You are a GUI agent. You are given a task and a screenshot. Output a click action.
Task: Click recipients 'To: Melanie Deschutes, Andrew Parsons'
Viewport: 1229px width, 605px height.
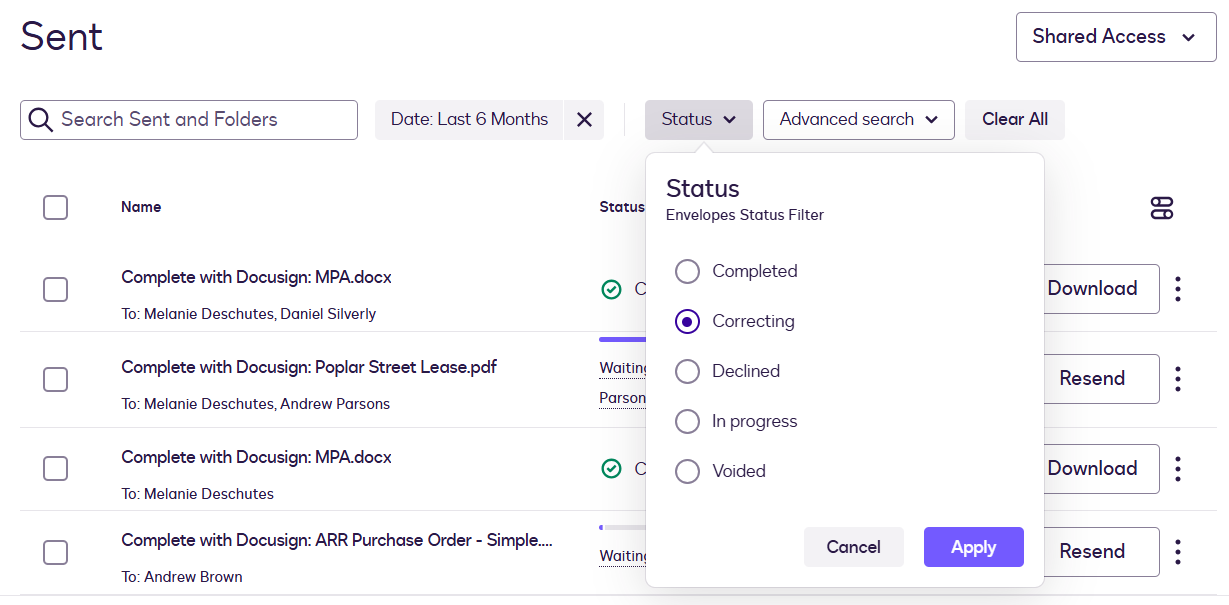[255, 404]
